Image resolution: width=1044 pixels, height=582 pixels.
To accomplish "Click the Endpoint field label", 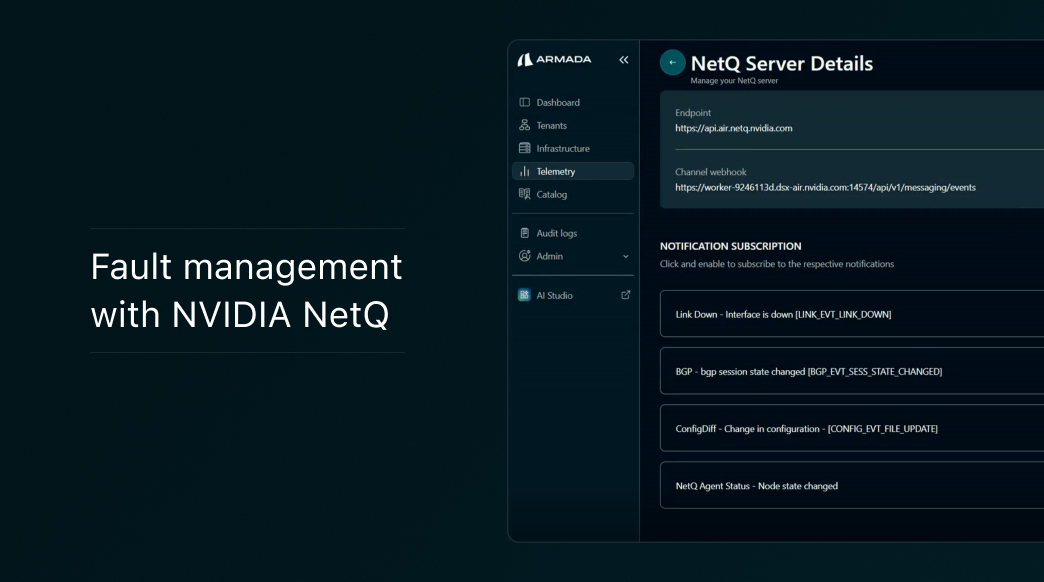I will (693, 113).
